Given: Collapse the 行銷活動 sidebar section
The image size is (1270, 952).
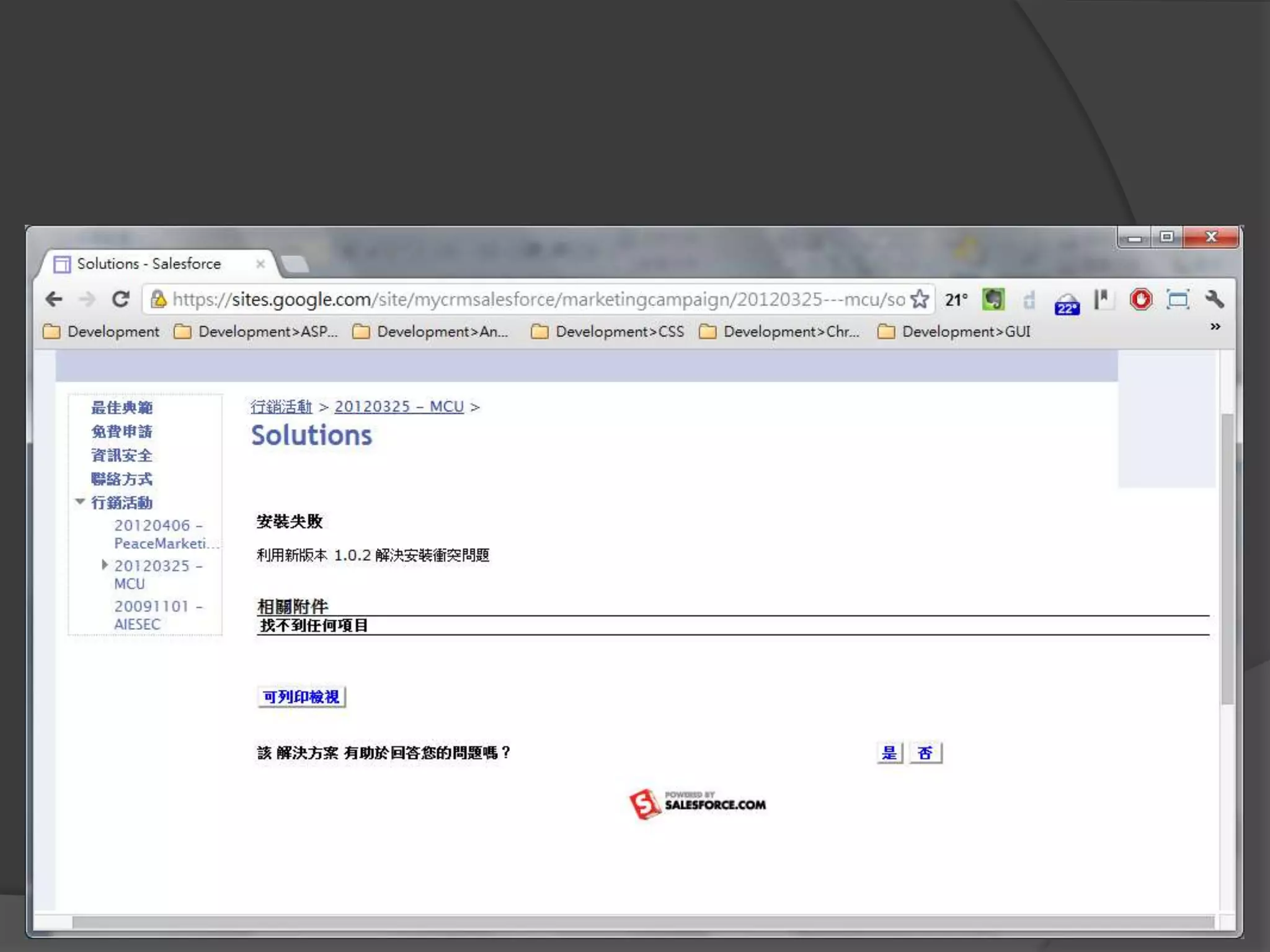Looking at the screenshot, I should pos(80,501).
